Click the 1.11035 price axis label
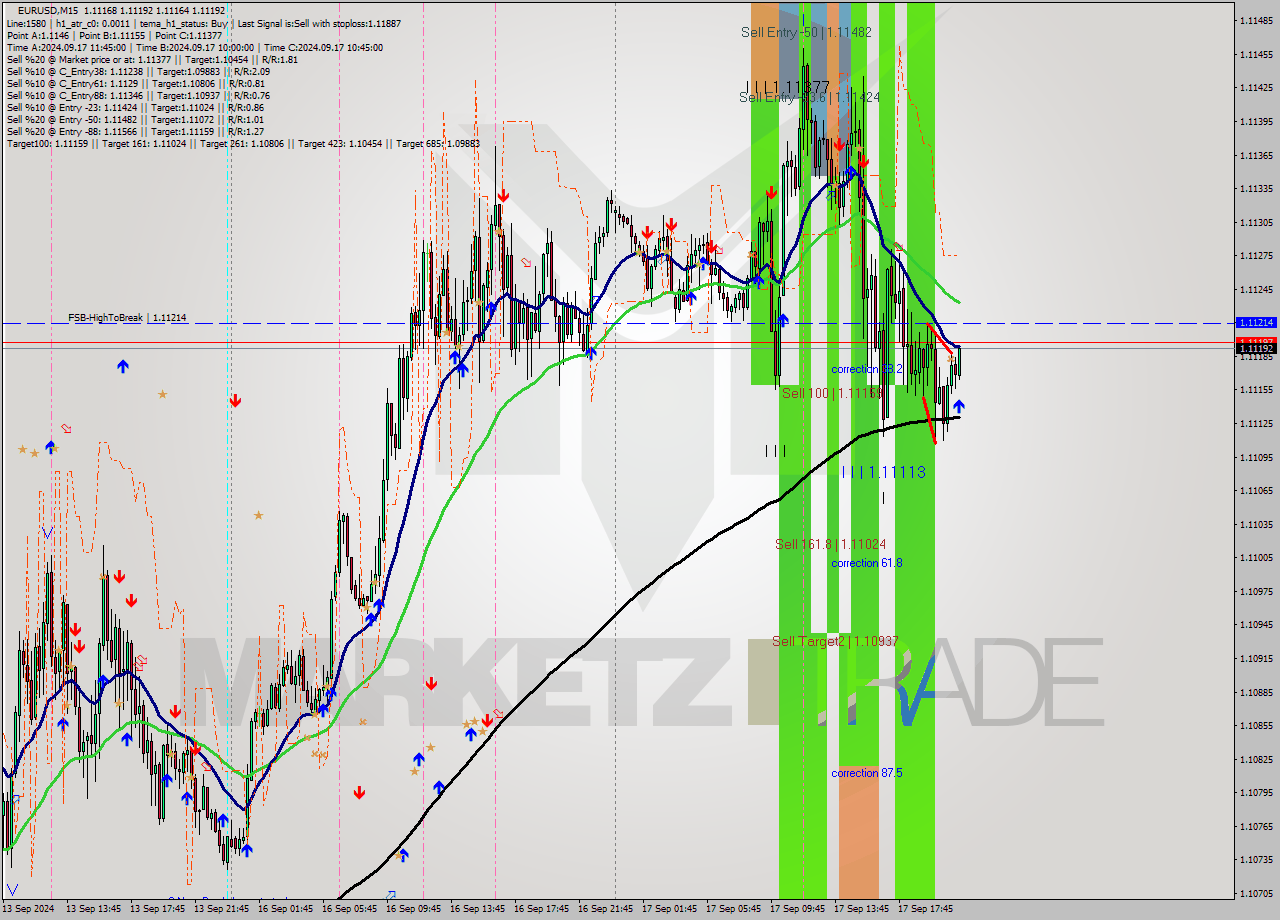Screen dimensions: 1280x920 [1257, 524]
